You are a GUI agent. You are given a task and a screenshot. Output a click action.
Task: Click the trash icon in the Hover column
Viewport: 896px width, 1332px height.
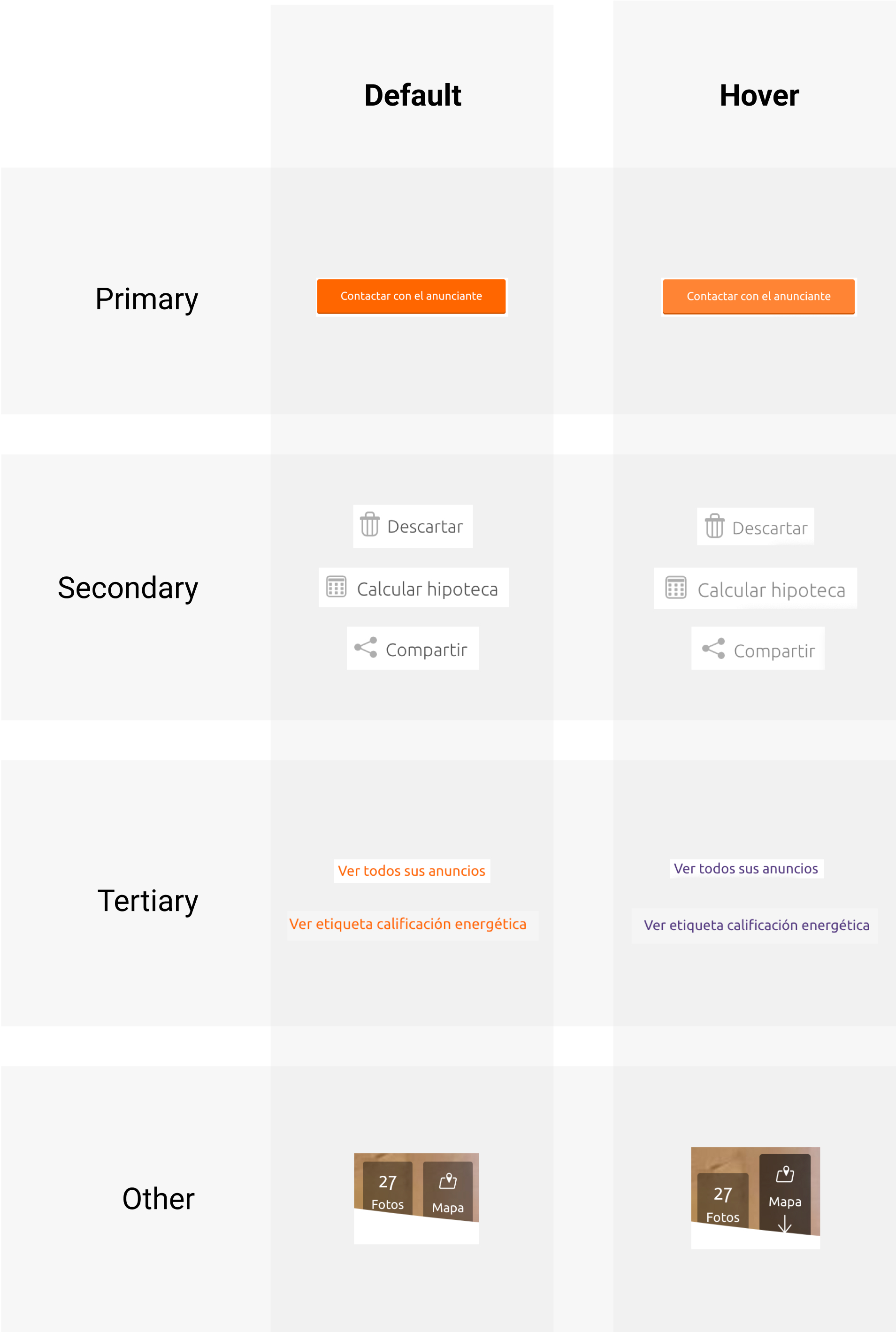tap(714, 526)
